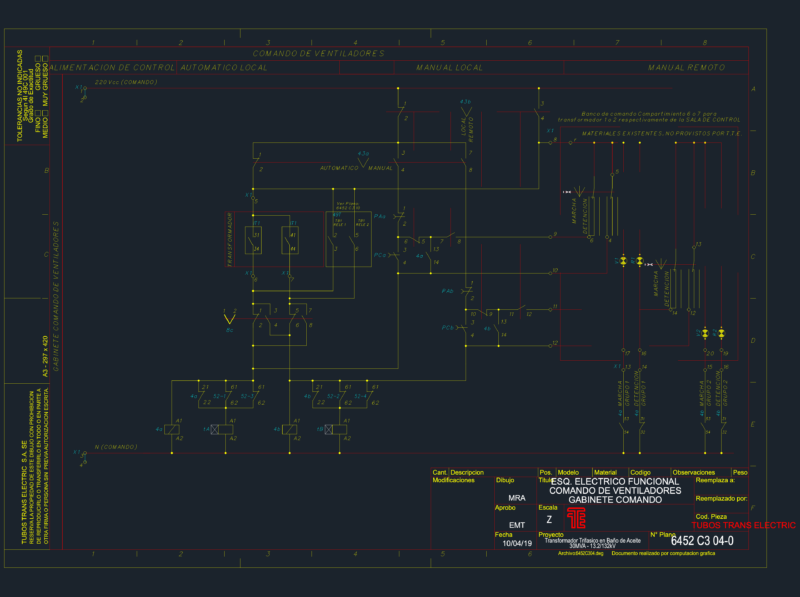
Task: Select 'ESQ. ELECTRICO FUNCIONAL' title text
Action: (615, 482)
